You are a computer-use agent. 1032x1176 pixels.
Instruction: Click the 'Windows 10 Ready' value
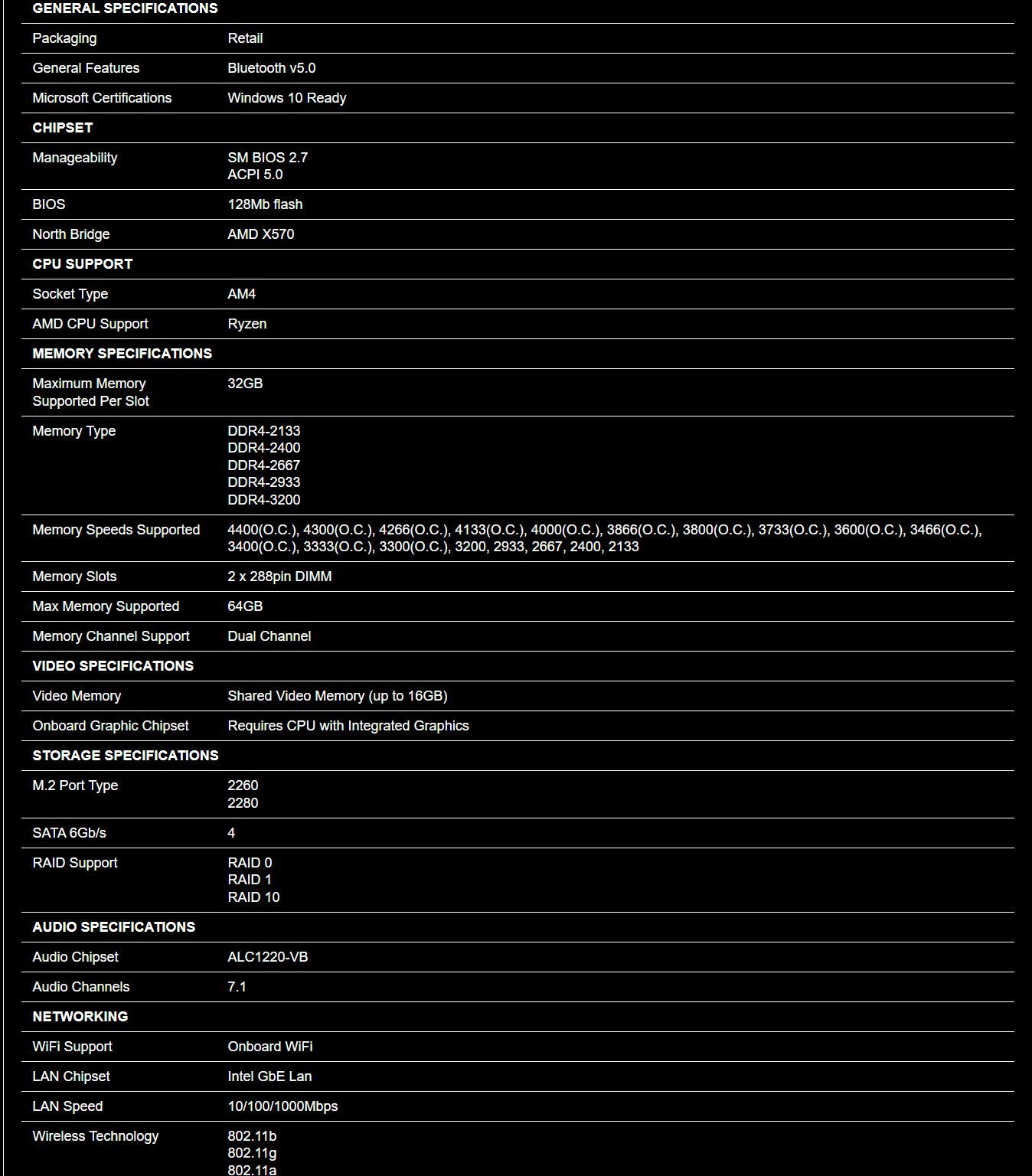coord(286,98)
